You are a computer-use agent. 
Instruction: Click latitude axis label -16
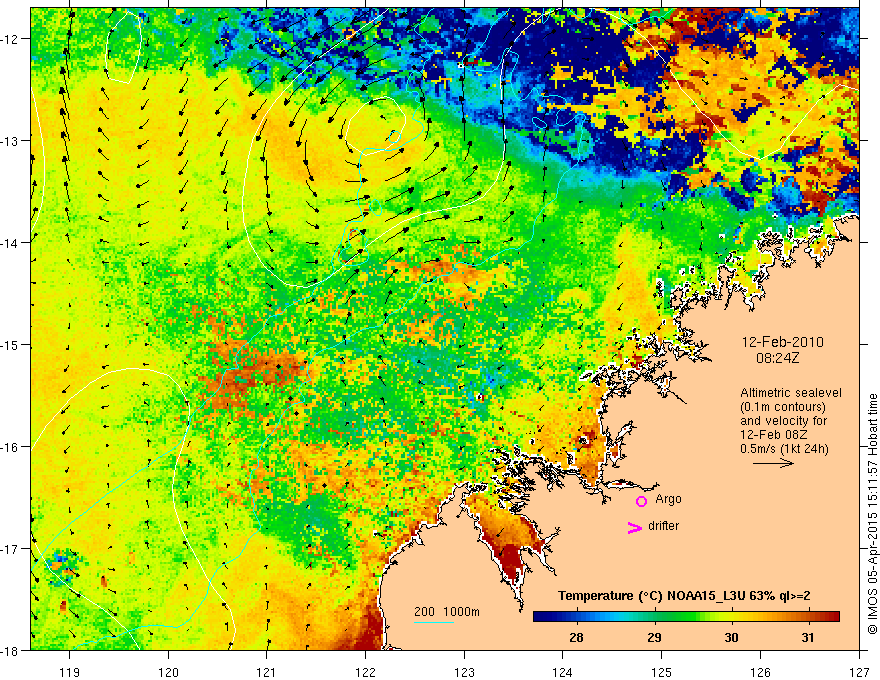coord(10,447)
